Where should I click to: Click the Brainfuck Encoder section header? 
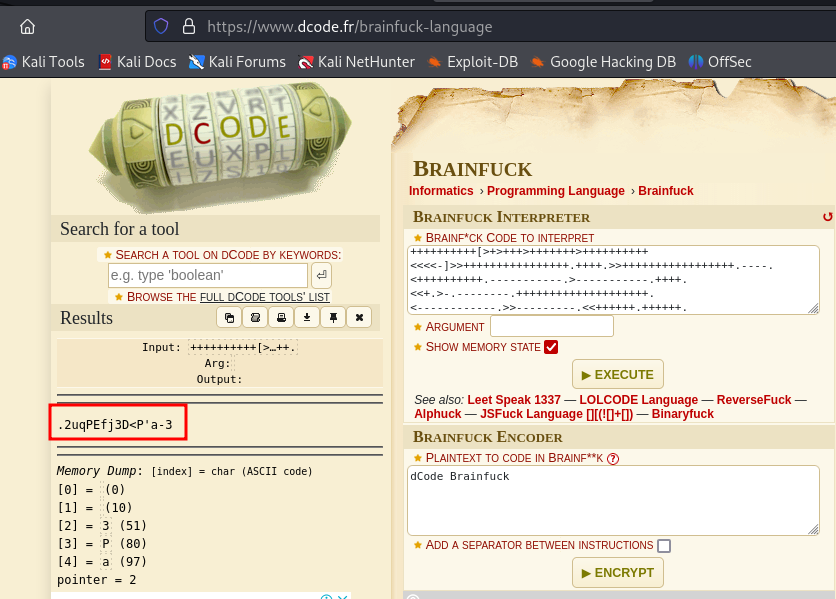click(488, 437)
